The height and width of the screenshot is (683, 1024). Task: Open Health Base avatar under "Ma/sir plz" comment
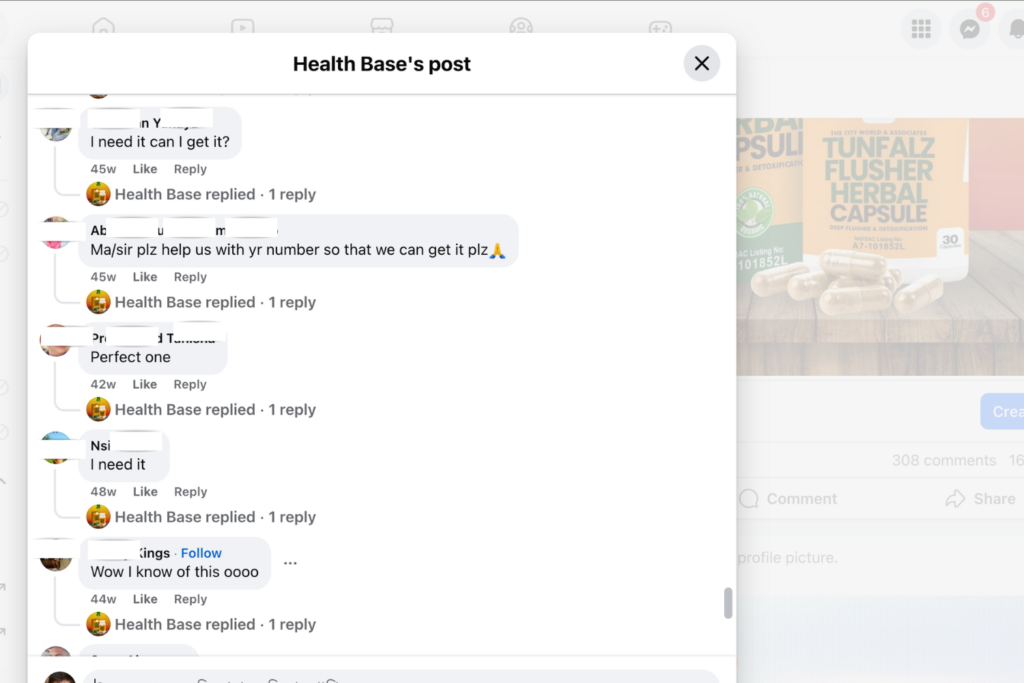coord(98,302)
